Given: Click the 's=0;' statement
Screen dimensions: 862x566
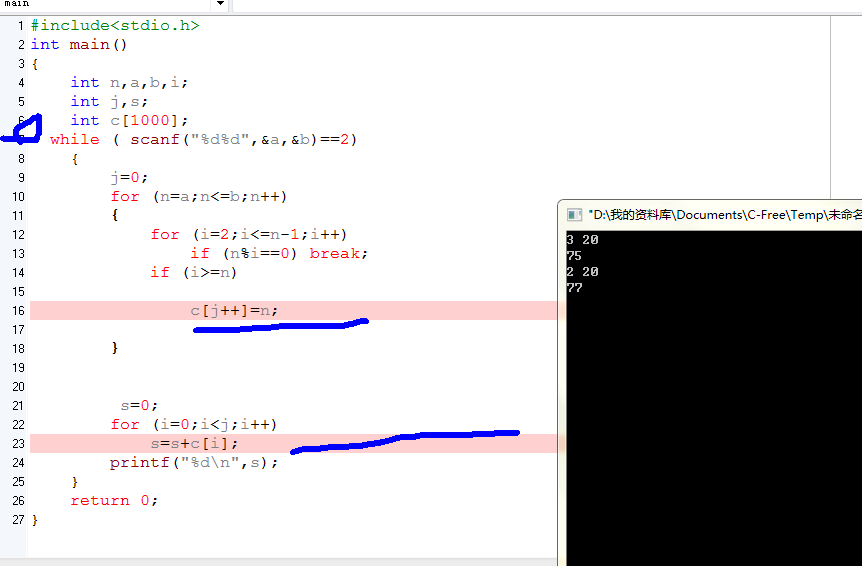Looking at the screenshot, I should point(139,406).
